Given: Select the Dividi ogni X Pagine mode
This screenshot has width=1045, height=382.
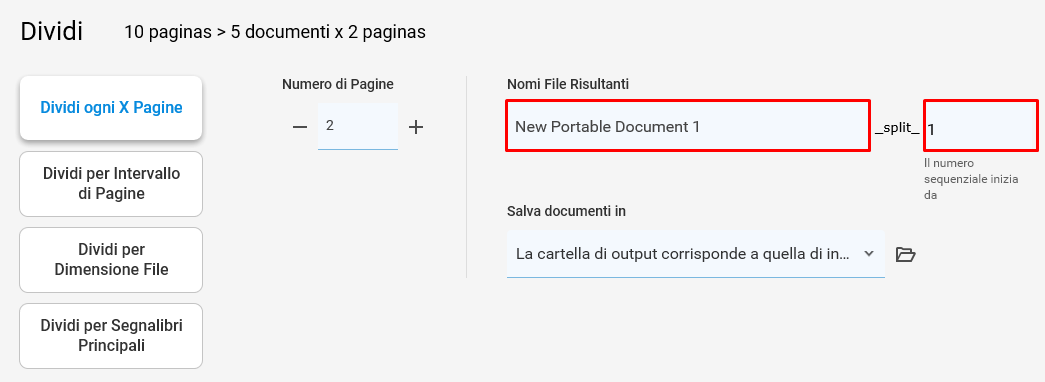Looking at the screenshot, I should click(x=111, y=108).
